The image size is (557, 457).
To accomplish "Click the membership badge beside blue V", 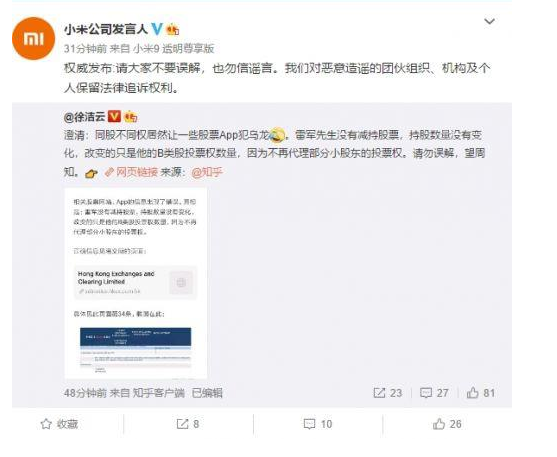I will (173, 29).
